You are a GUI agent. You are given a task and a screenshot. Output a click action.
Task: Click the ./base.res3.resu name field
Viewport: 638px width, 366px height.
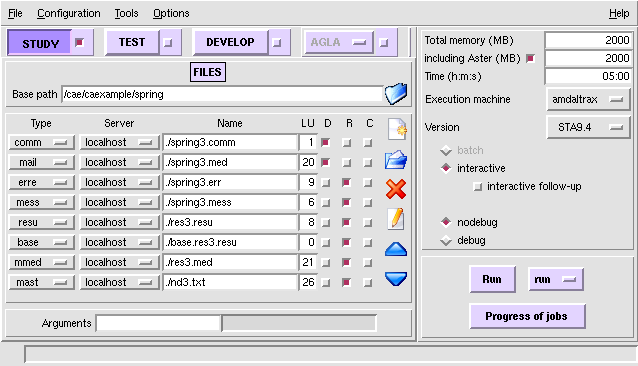tap(230, 242)
